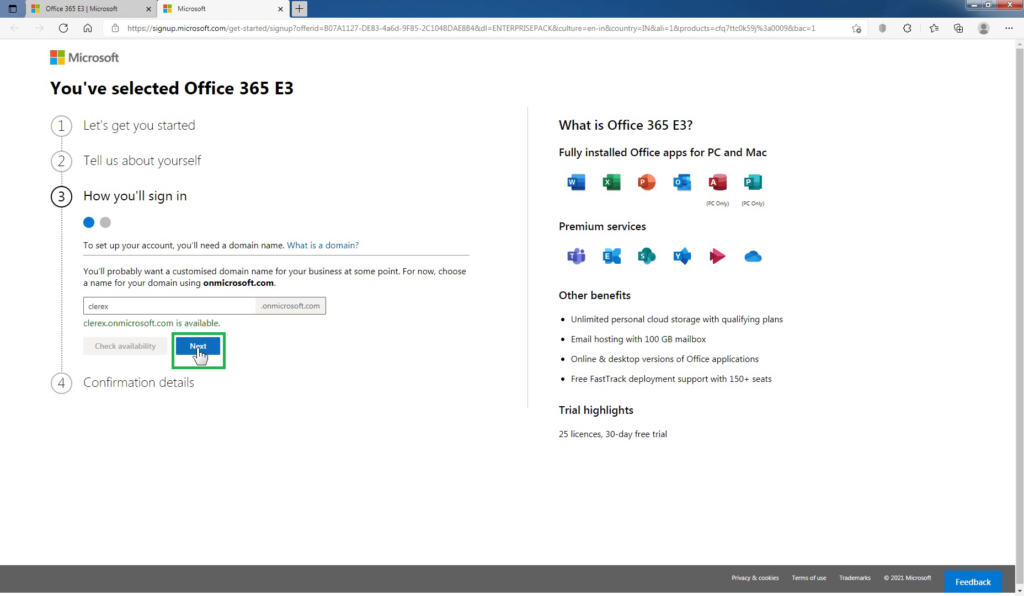The width and height of the screenshot is (1024, 596).
Task: Open the browser home page icon
Action: point(88,28)
